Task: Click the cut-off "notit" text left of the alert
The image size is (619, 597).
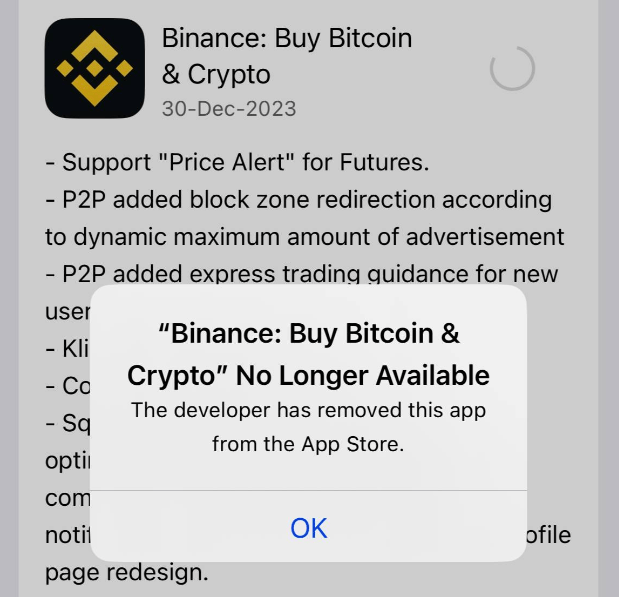Action: (x=67, y=535)
